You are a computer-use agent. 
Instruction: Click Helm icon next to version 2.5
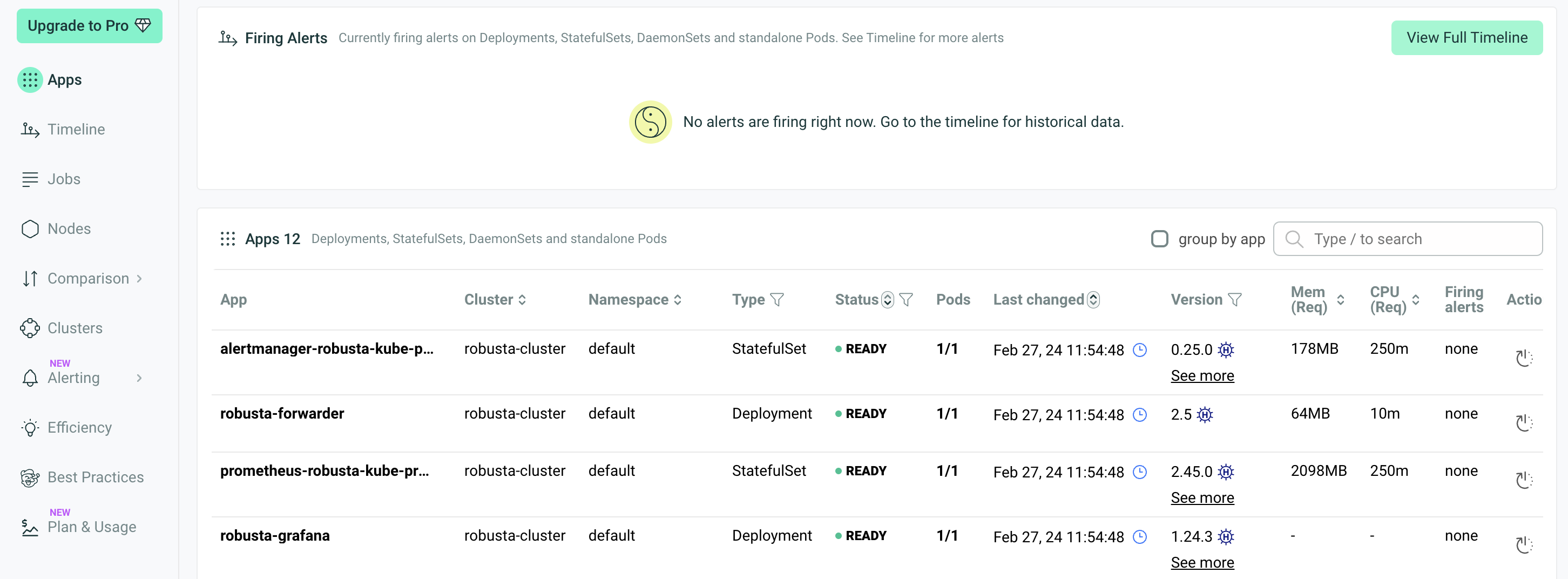click(x=1205, y=415)
